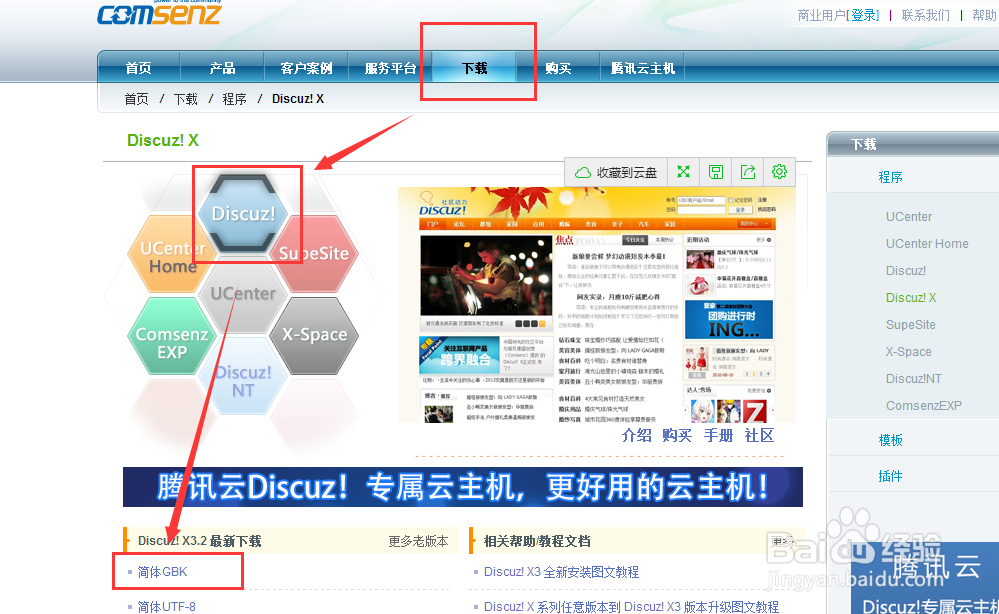
Task: Click the 腾讯云Discuz! banner advertisement
Action: [x=463, y=487]
